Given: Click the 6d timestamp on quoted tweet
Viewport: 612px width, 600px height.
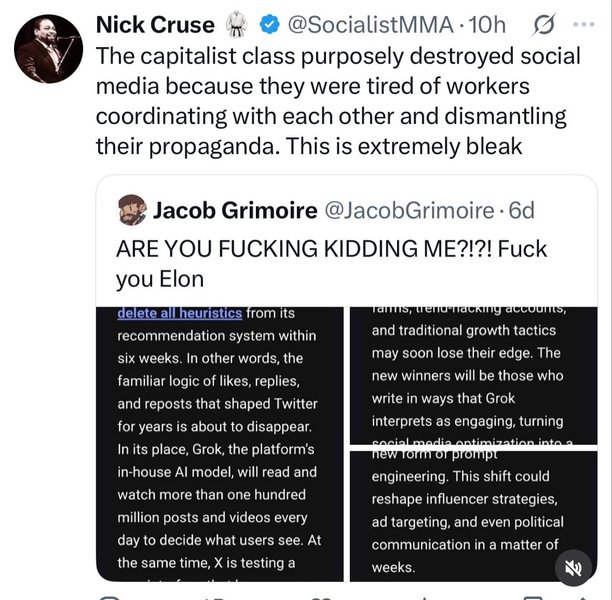Looking at the screenshot, I should pyautogui.click(x=521, y=210).
